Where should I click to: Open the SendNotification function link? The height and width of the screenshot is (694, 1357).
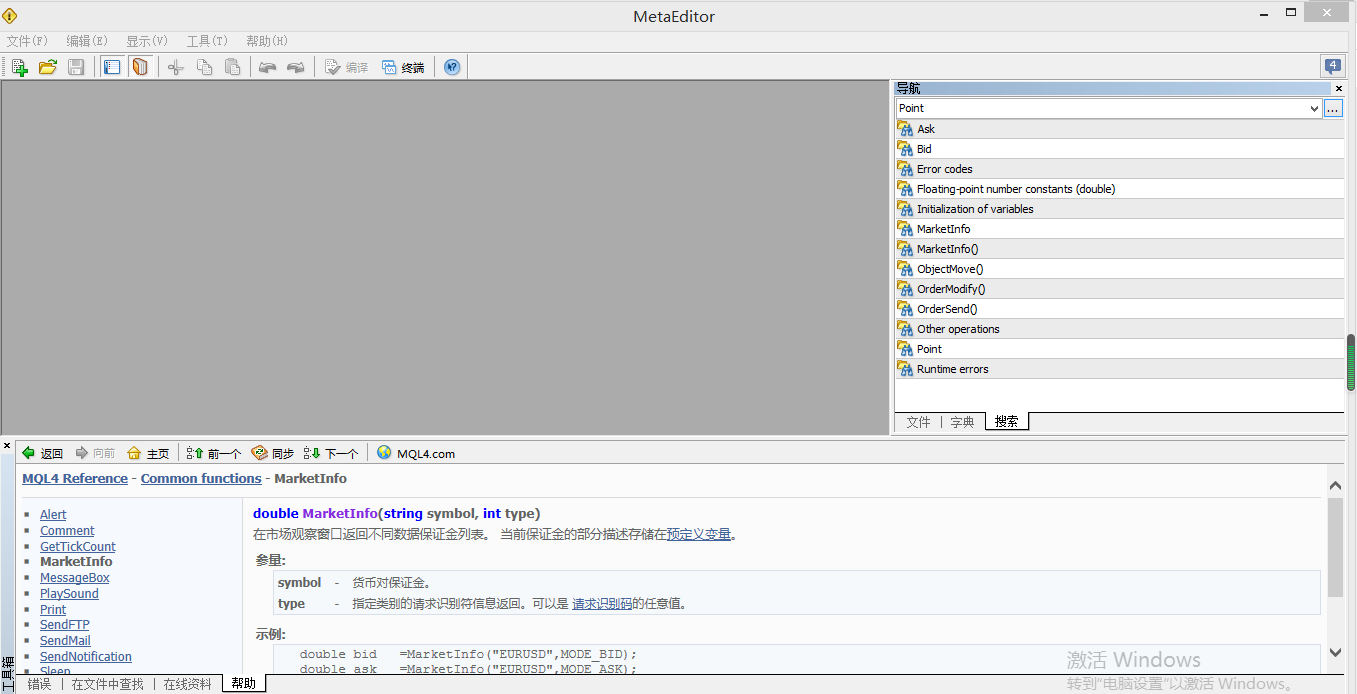coord(86,656)
